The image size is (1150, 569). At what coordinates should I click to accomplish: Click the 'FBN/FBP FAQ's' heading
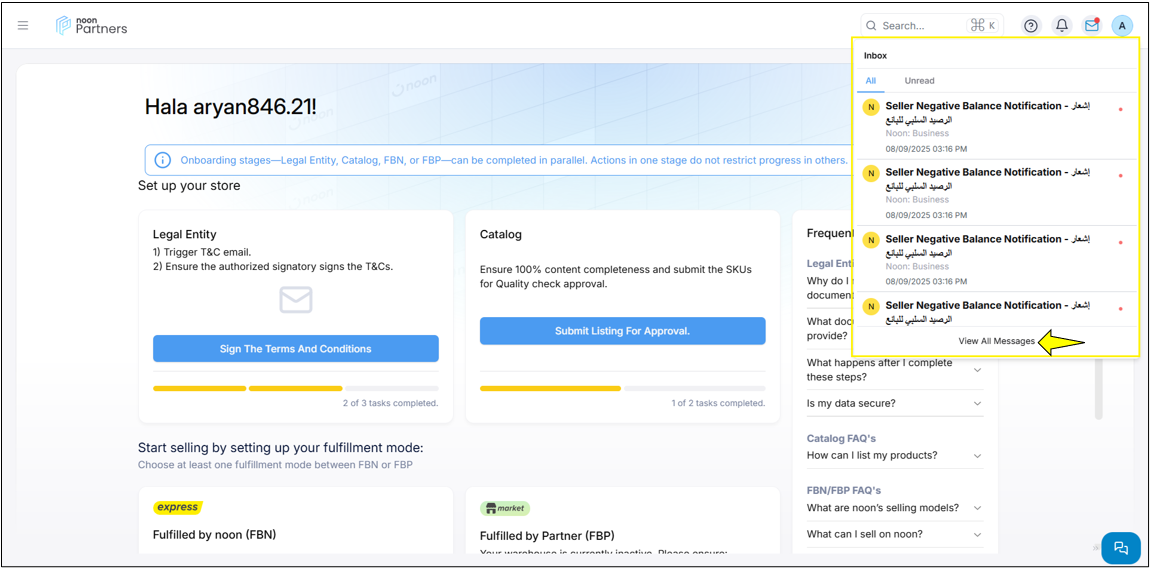pos(843,490)
